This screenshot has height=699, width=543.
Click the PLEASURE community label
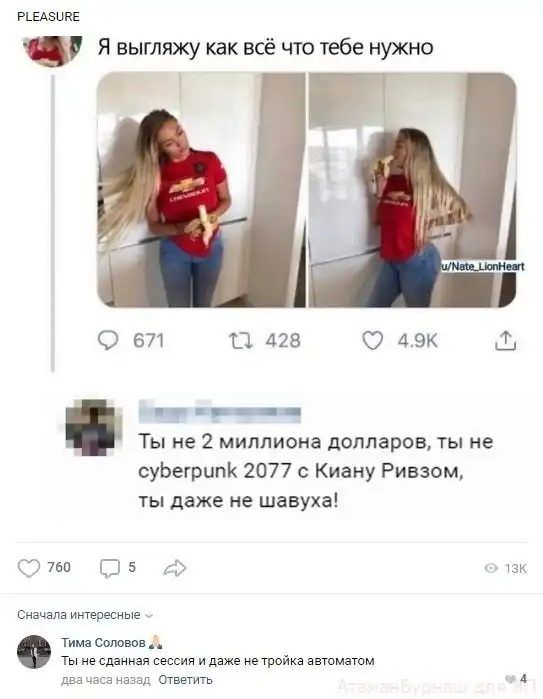pos(48,17)
